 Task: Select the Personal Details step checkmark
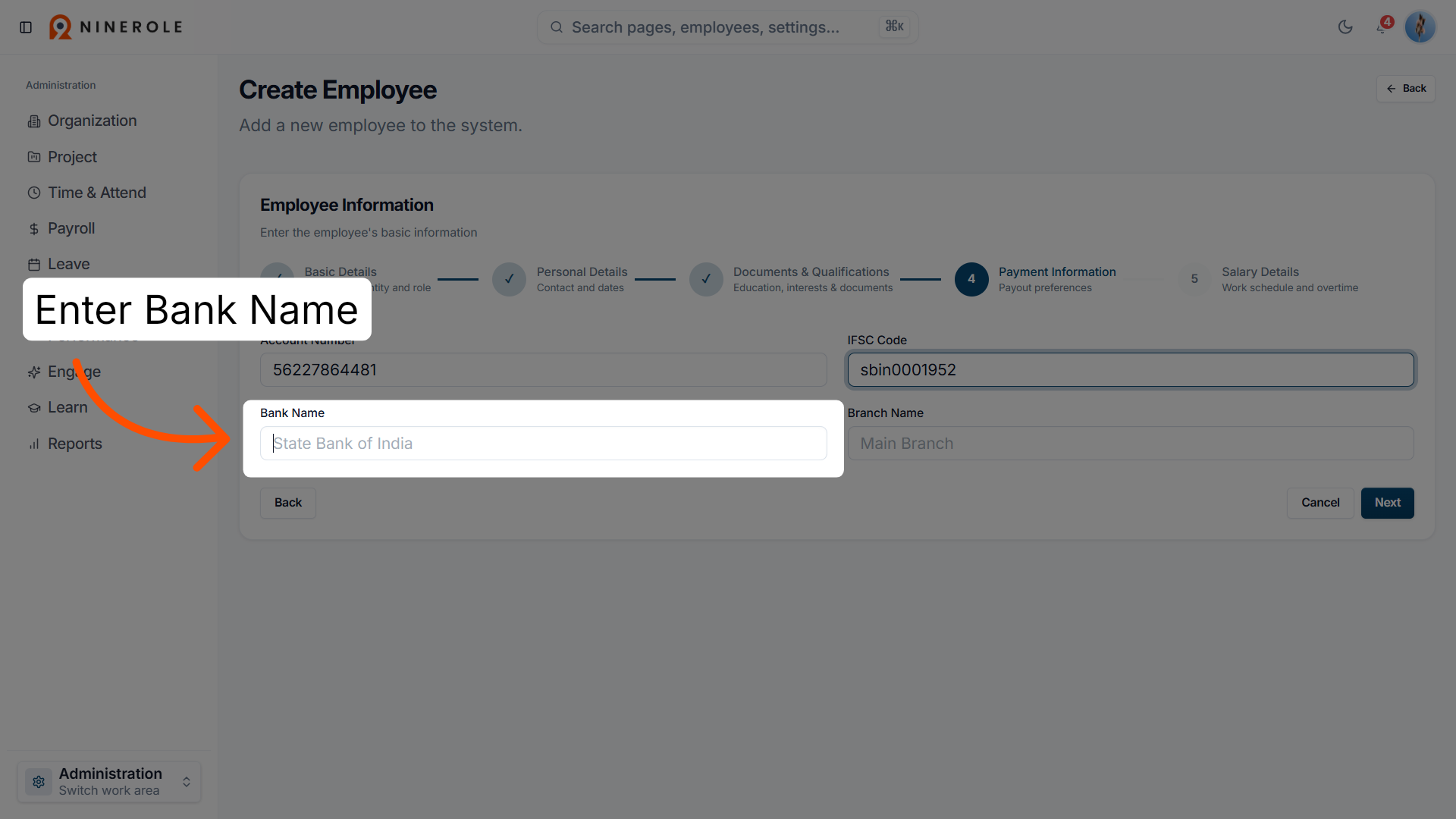509,279
